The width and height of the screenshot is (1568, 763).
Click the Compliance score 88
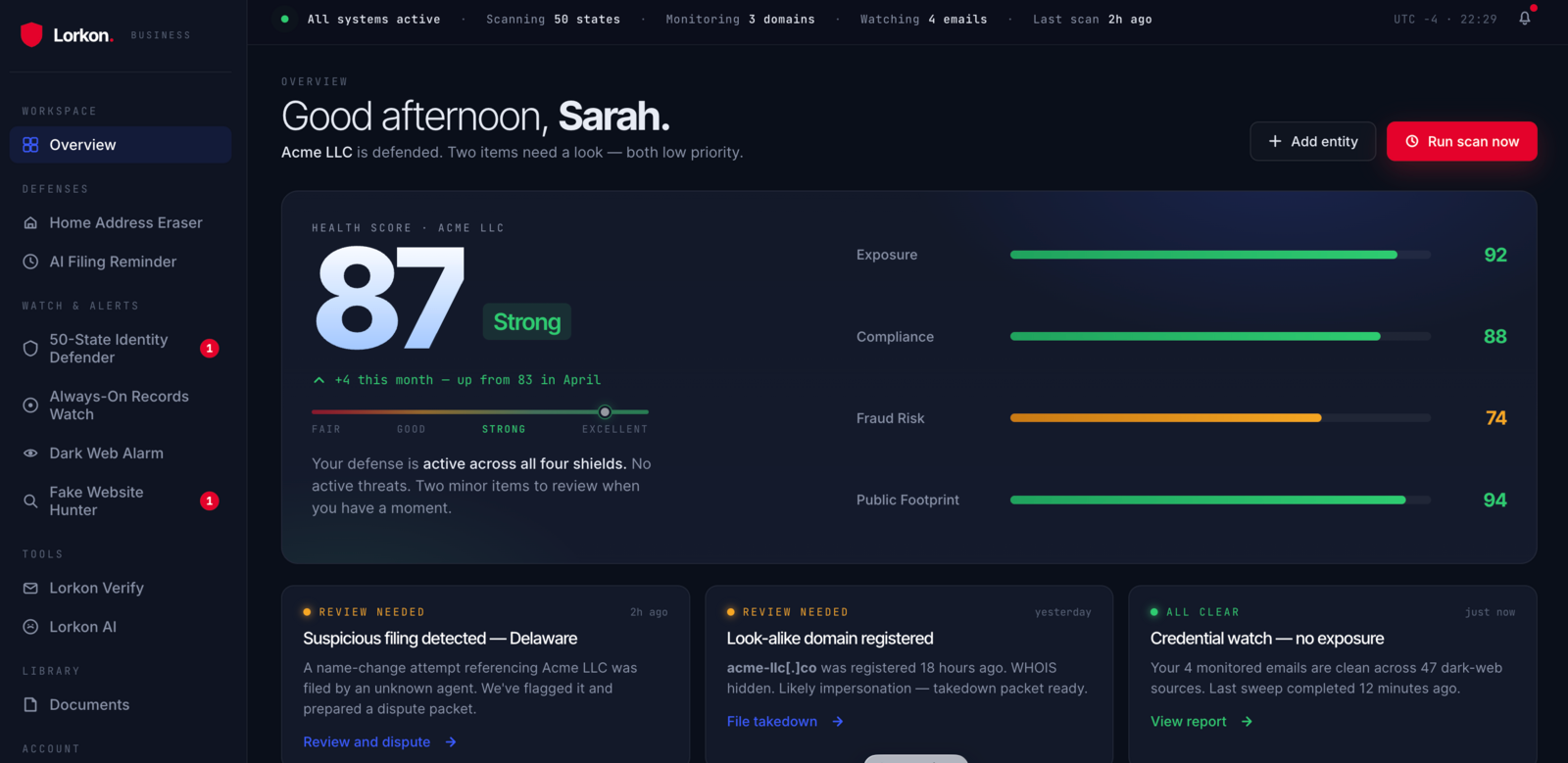click(1495, 336)
